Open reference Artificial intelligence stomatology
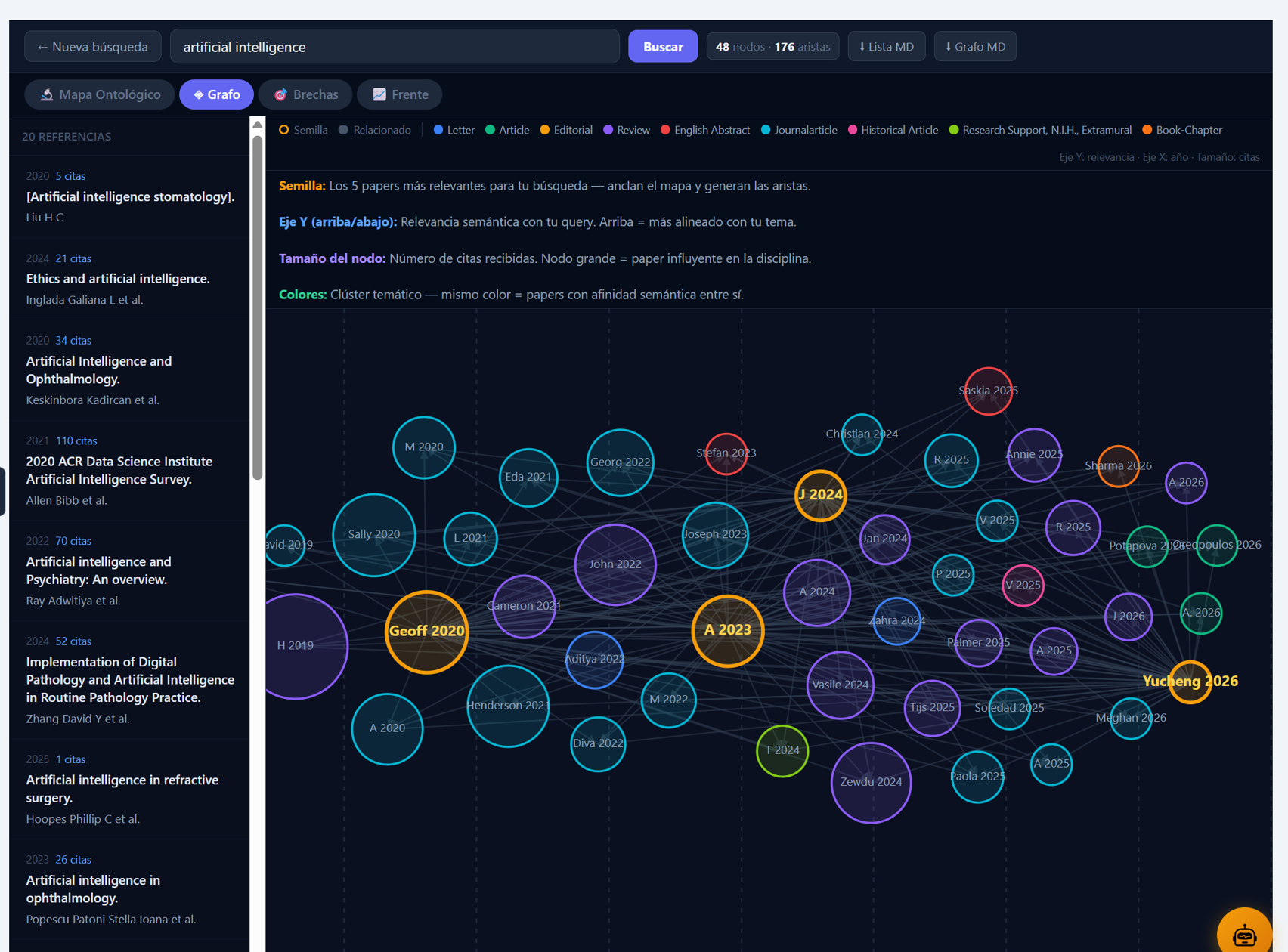The height and width of the screenshot is (952, 1288). coord(131,196)
